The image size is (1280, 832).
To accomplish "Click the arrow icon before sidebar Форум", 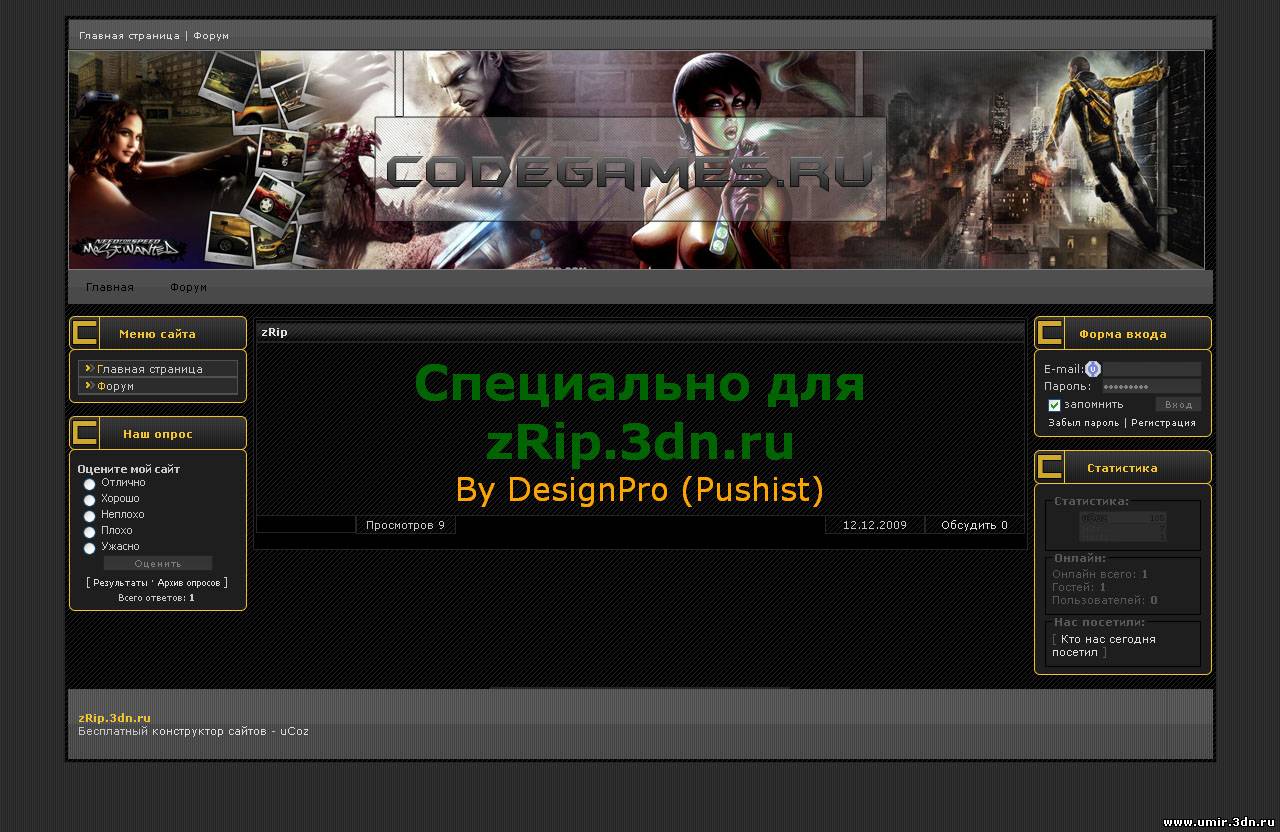I will 89,385.
